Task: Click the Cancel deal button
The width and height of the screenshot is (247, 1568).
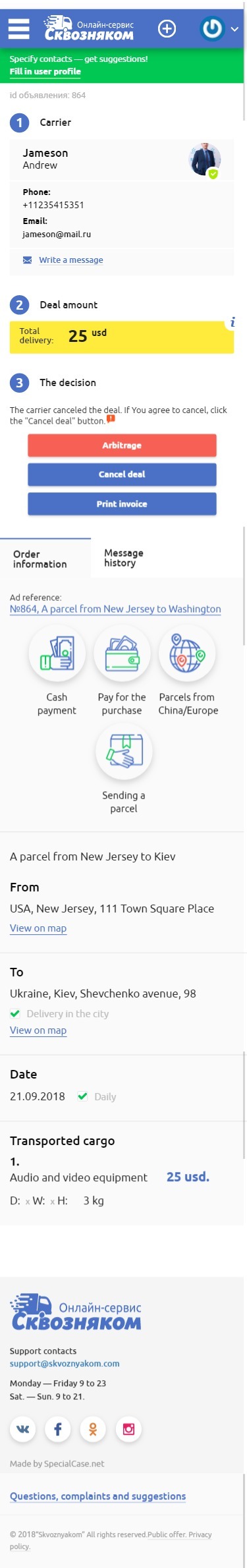Action: pyautogui.click(x=122, y=474)
